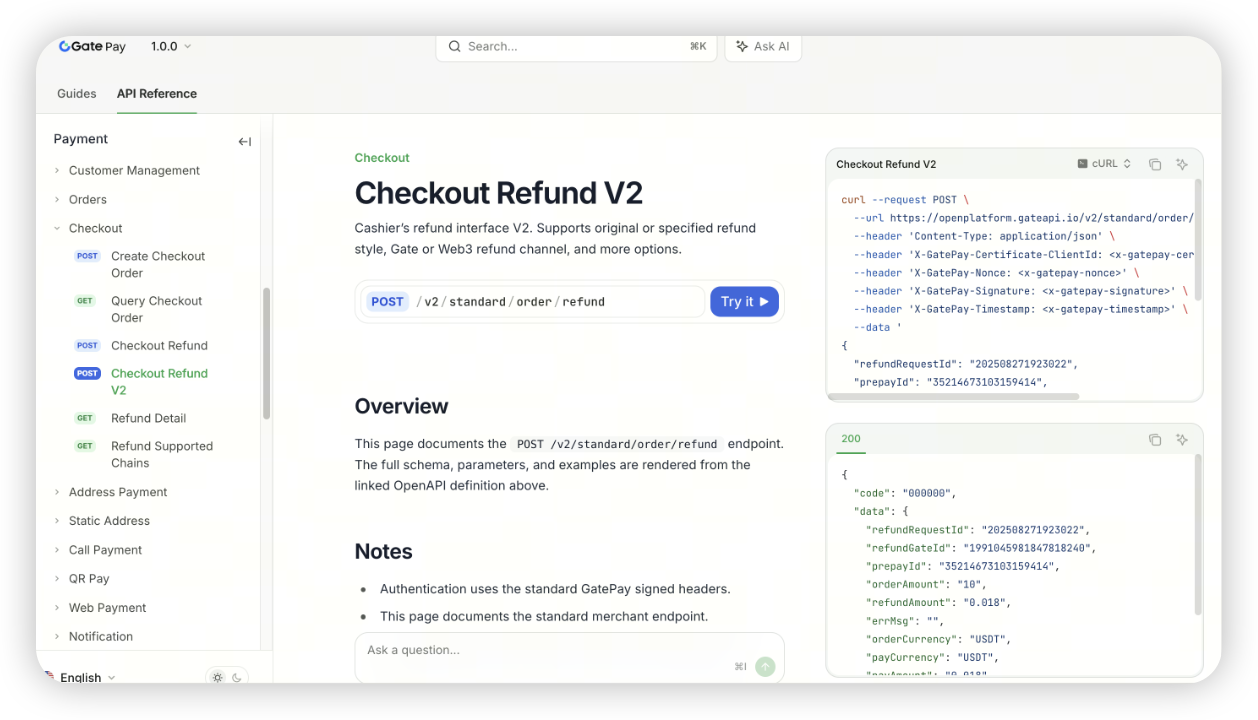Switch to light mode sun icon
The width and height of the screenshot is (1258, 720).
(x=217, y=677)
